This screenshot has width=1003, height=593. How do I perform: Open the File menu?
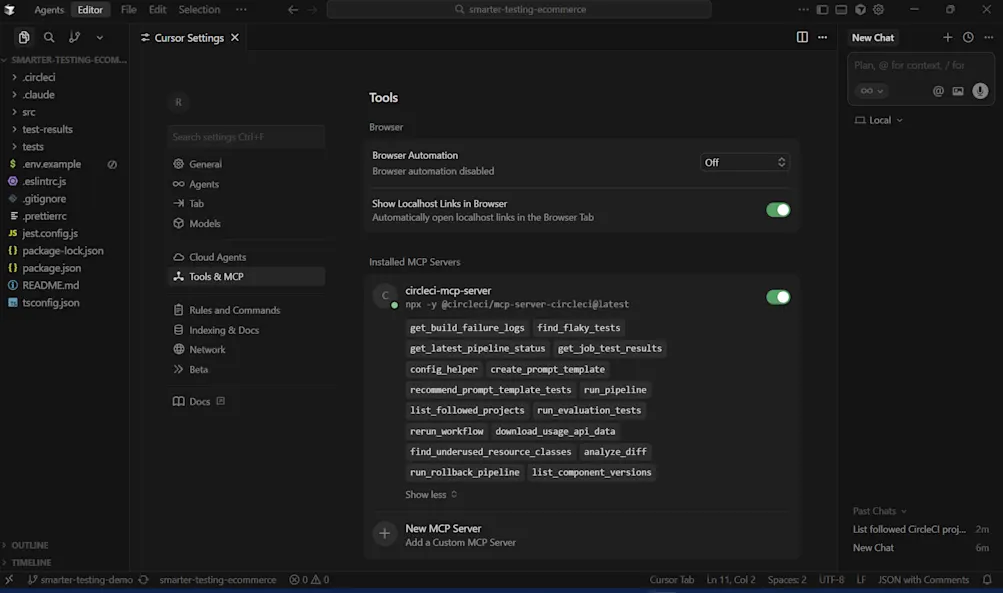[x=127, y=9]
